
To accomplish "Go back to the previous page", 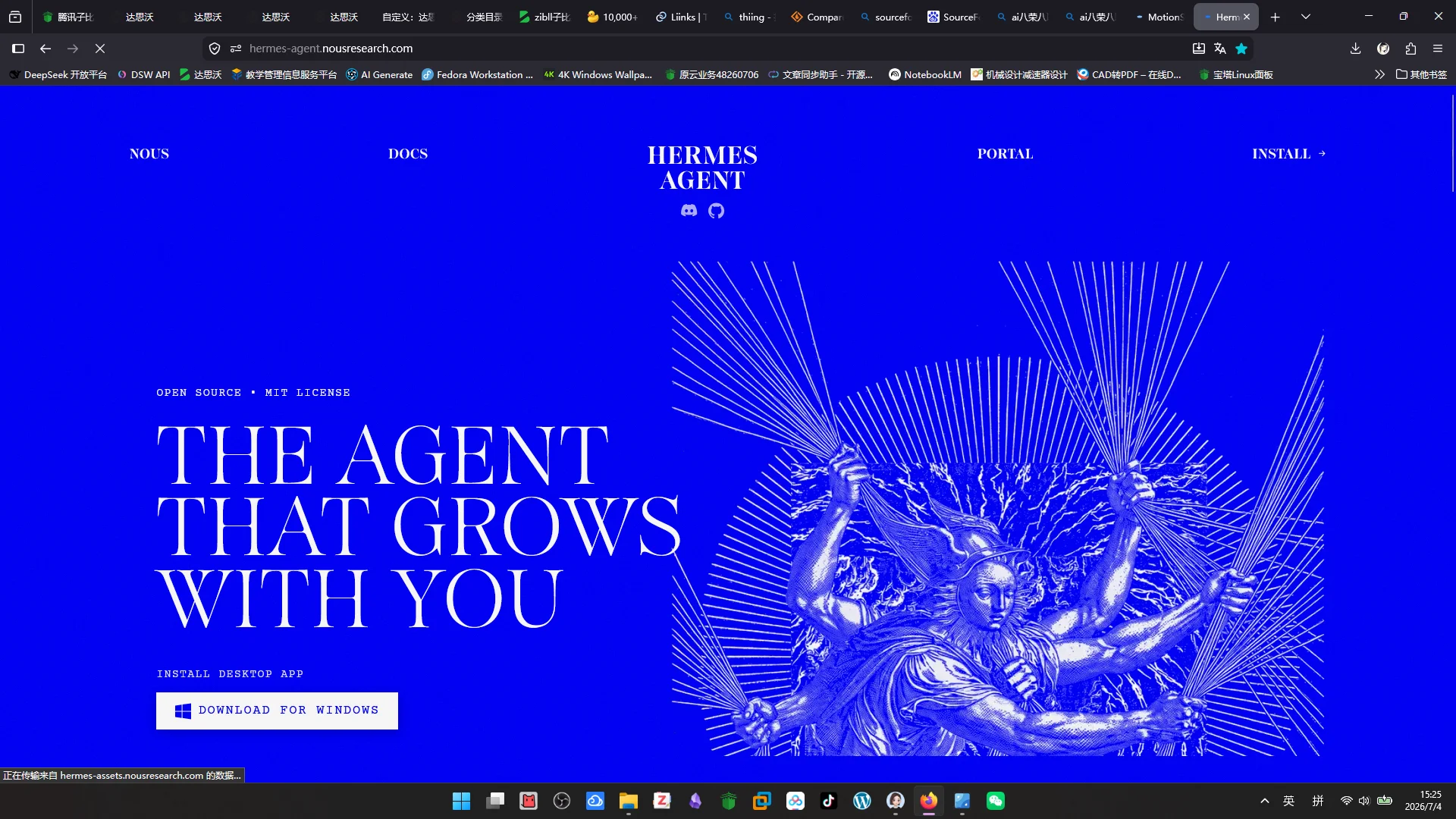I will coord(45,49).
